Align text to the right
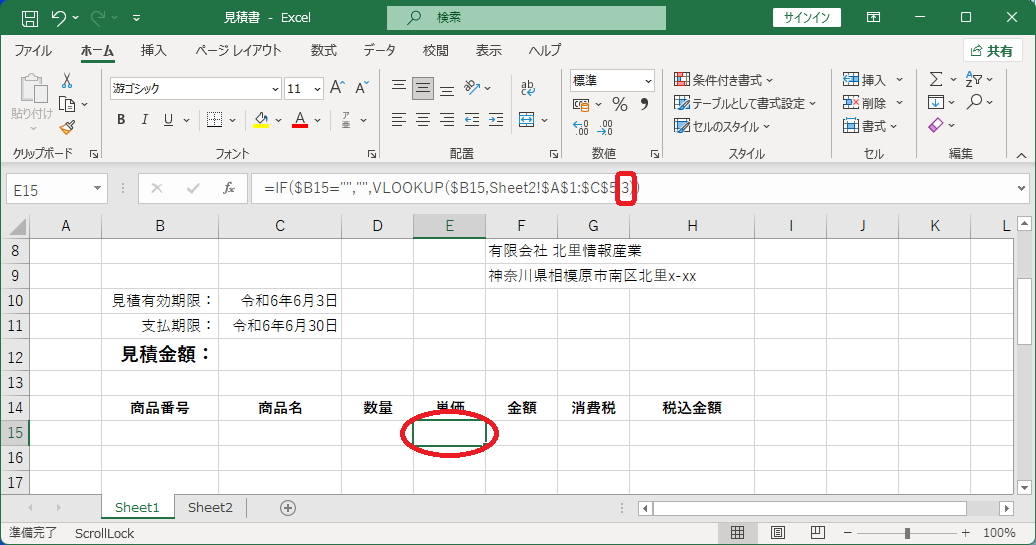This screenshot has width=1036, height=545. 447,120
